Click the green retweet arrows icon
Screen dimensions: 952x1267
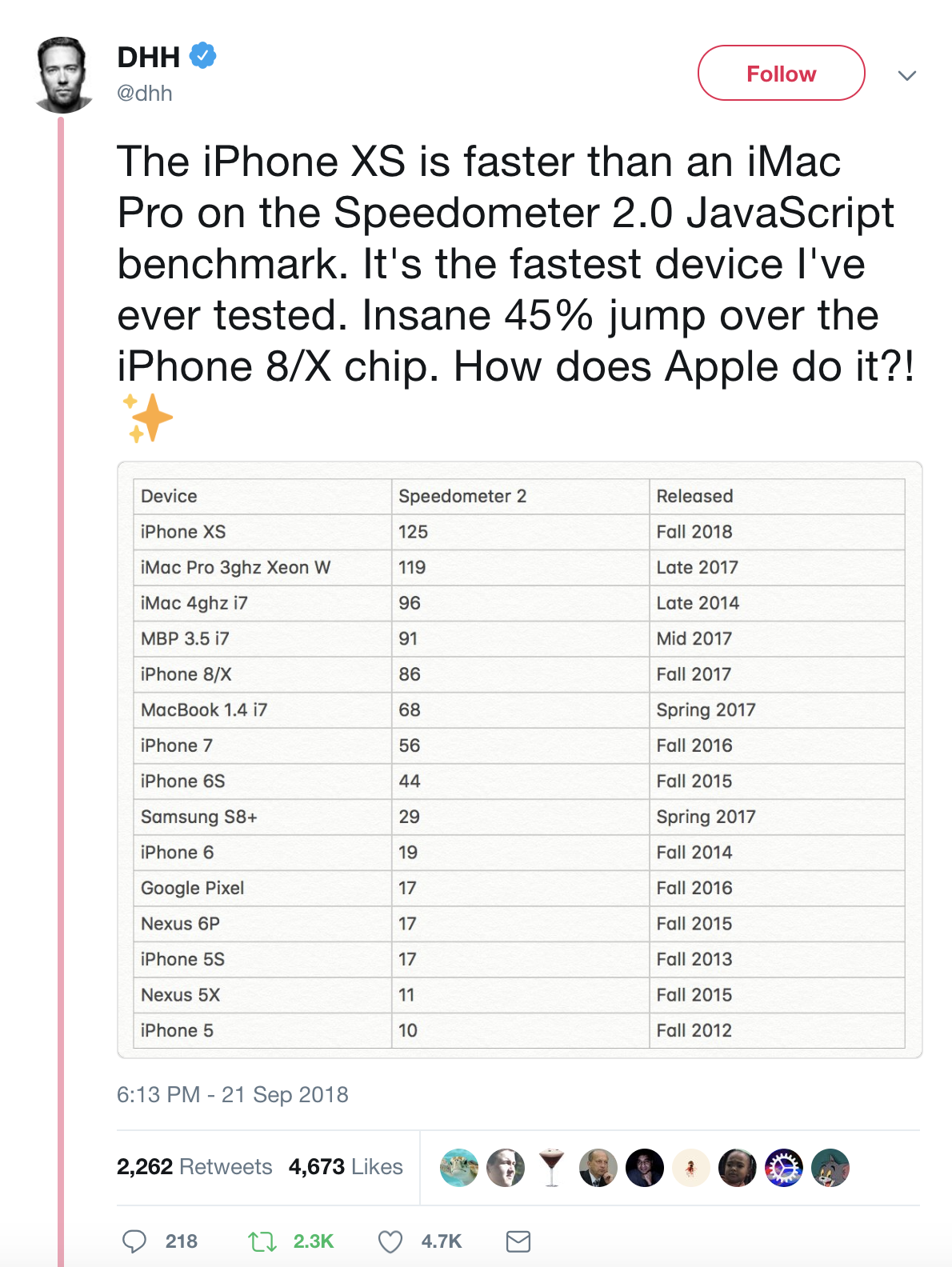point(262,1241)
